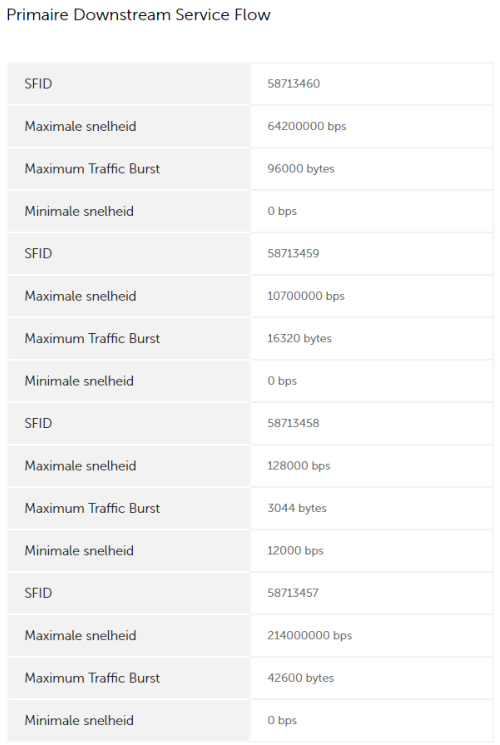Click the first Minimale snelheid label
The height and width of the screenshot is (745, 500).
point(79,211)
